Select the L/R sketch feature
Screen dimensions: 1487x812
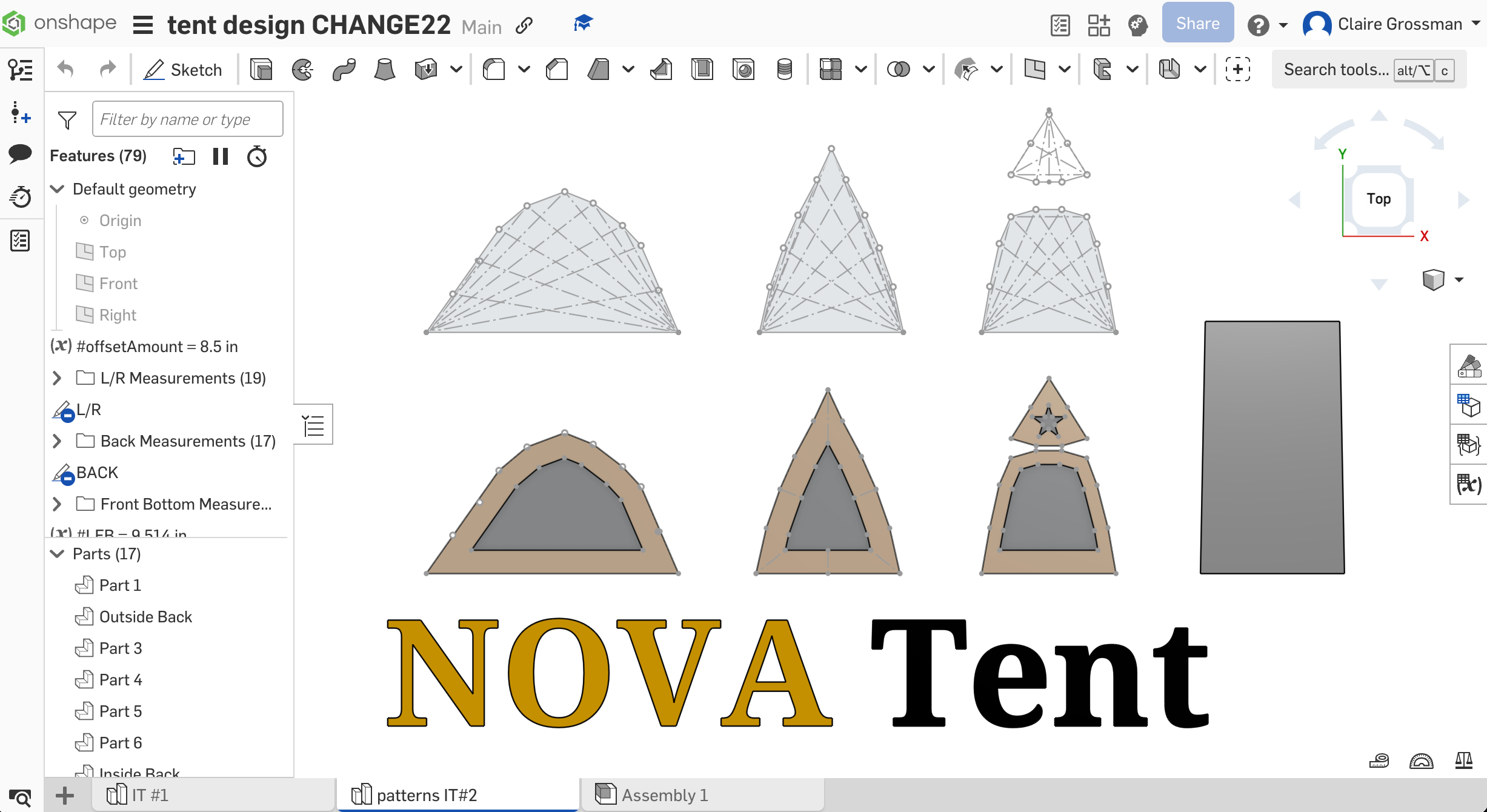click(x=88, y=410)
